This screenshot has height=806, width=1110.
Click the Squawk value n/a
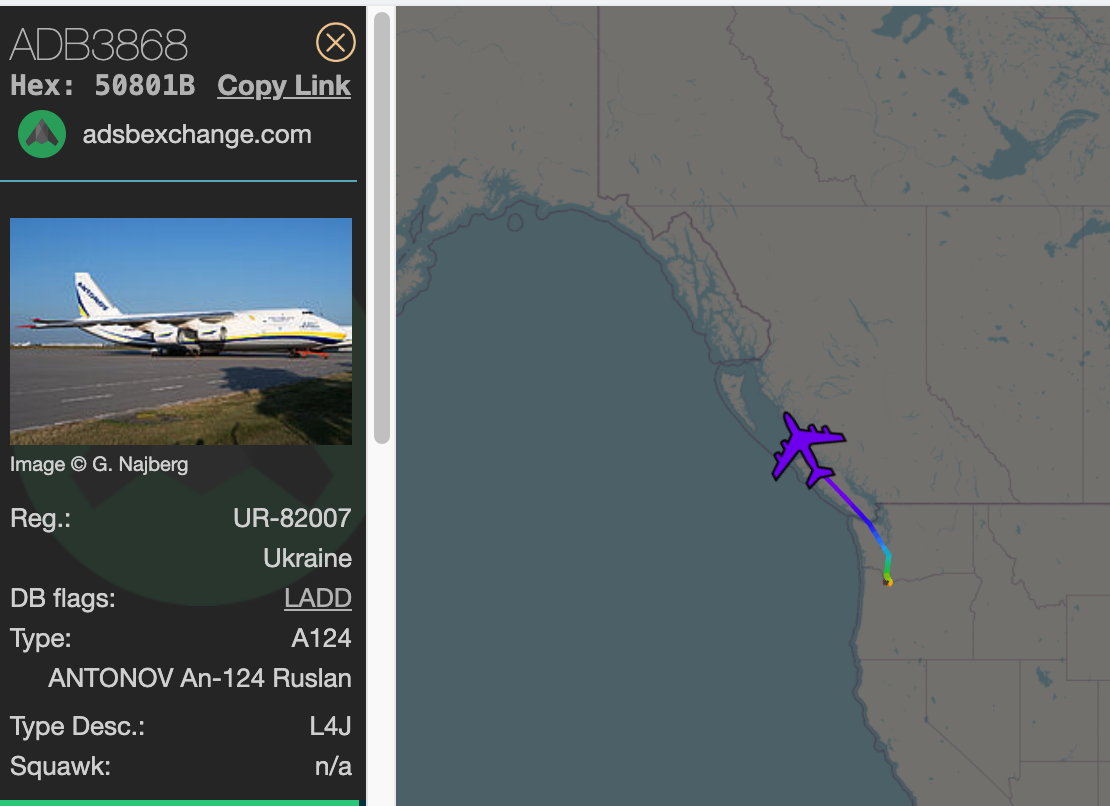click(x=332, y=767)
